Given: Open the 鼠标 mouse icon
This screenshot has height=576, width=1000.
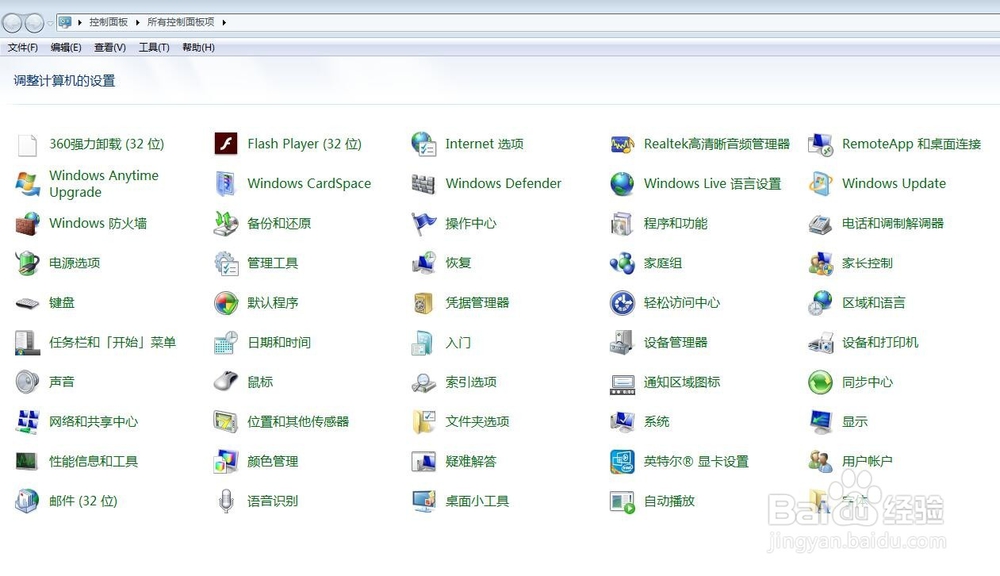Looking at the screenshot, I should [226, 381].
